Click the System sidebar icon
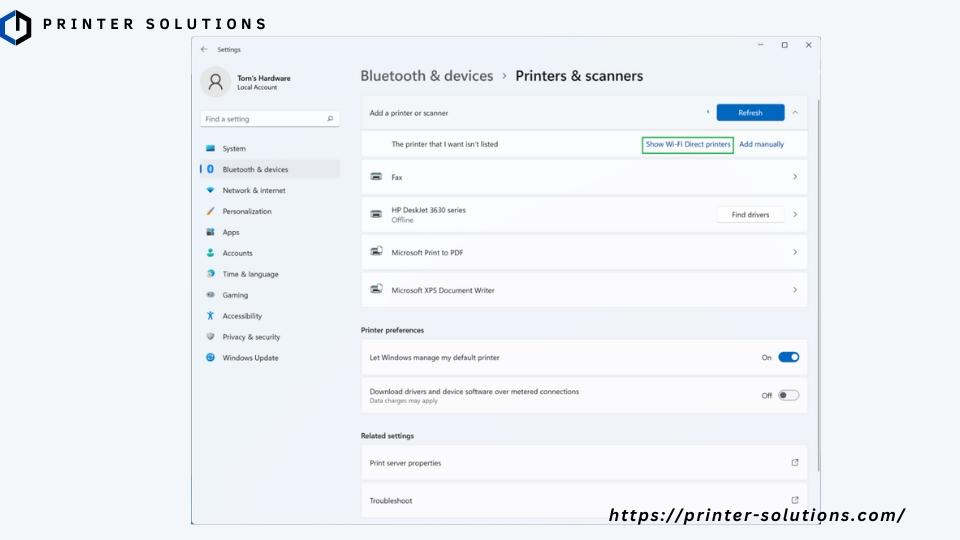The image size is (960, 540). [x=210, y=148]
